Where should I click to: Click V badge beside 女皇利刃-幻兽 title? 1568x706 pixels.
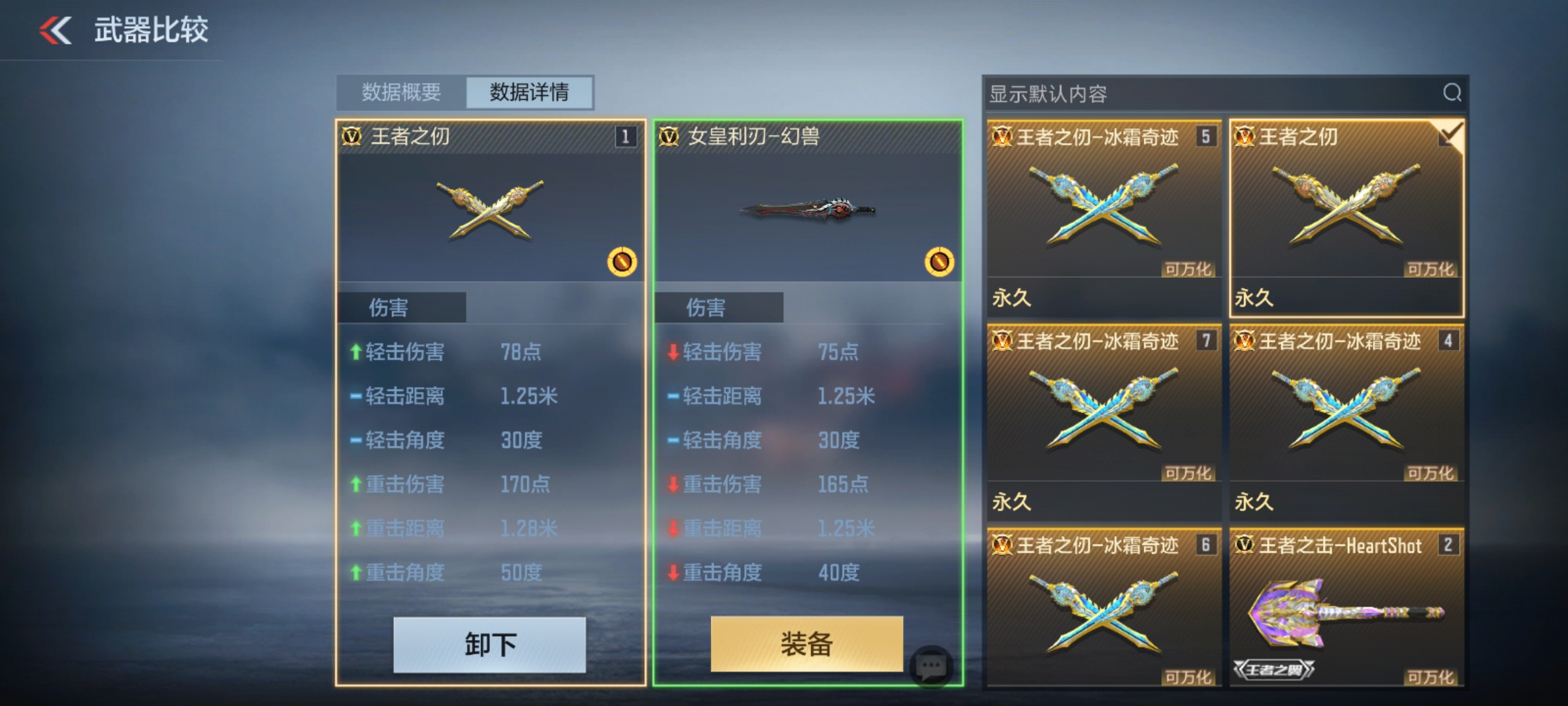[669, 137]
